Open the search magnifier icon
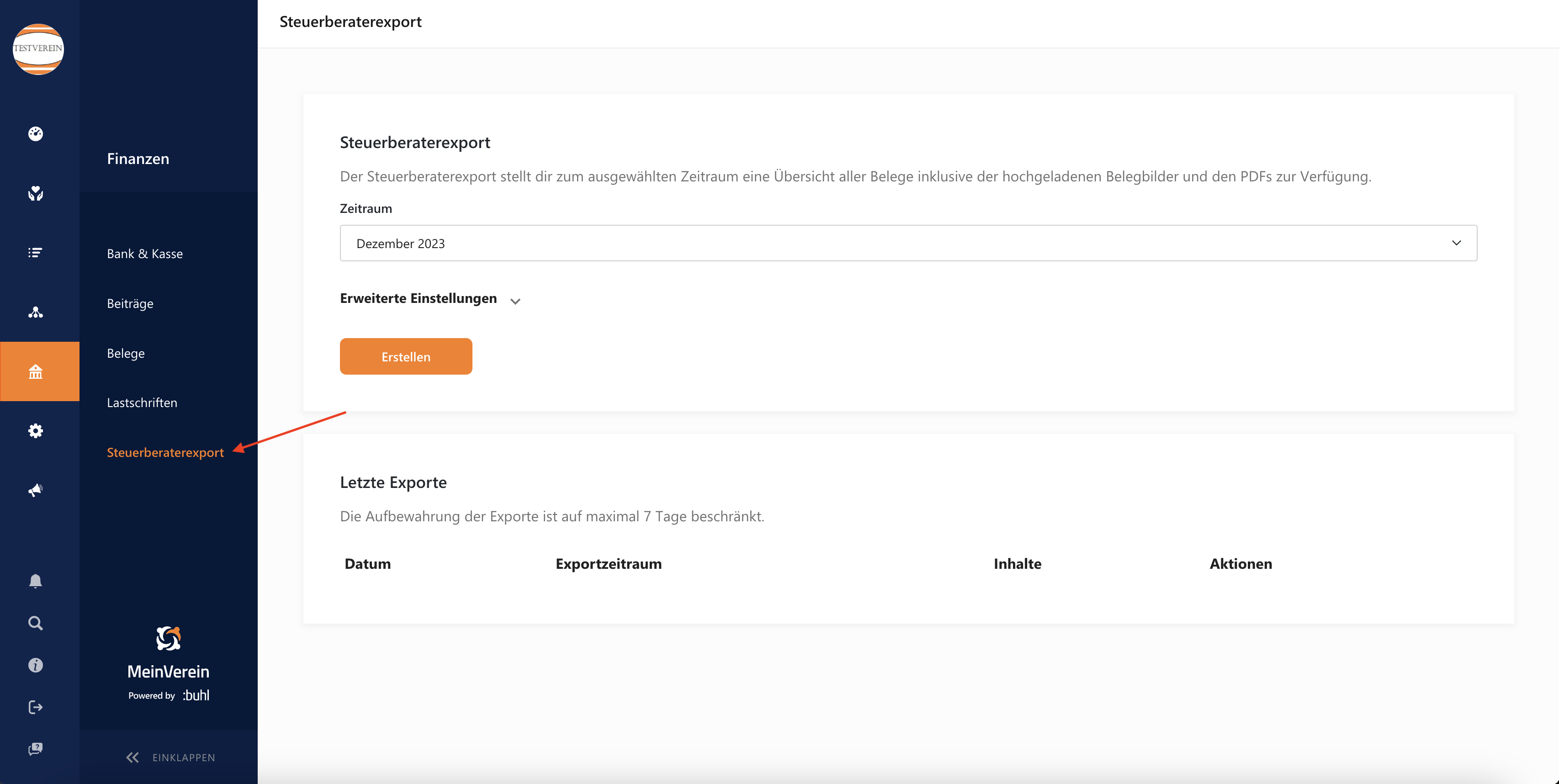1559x784 pixels. coord(36,623)
